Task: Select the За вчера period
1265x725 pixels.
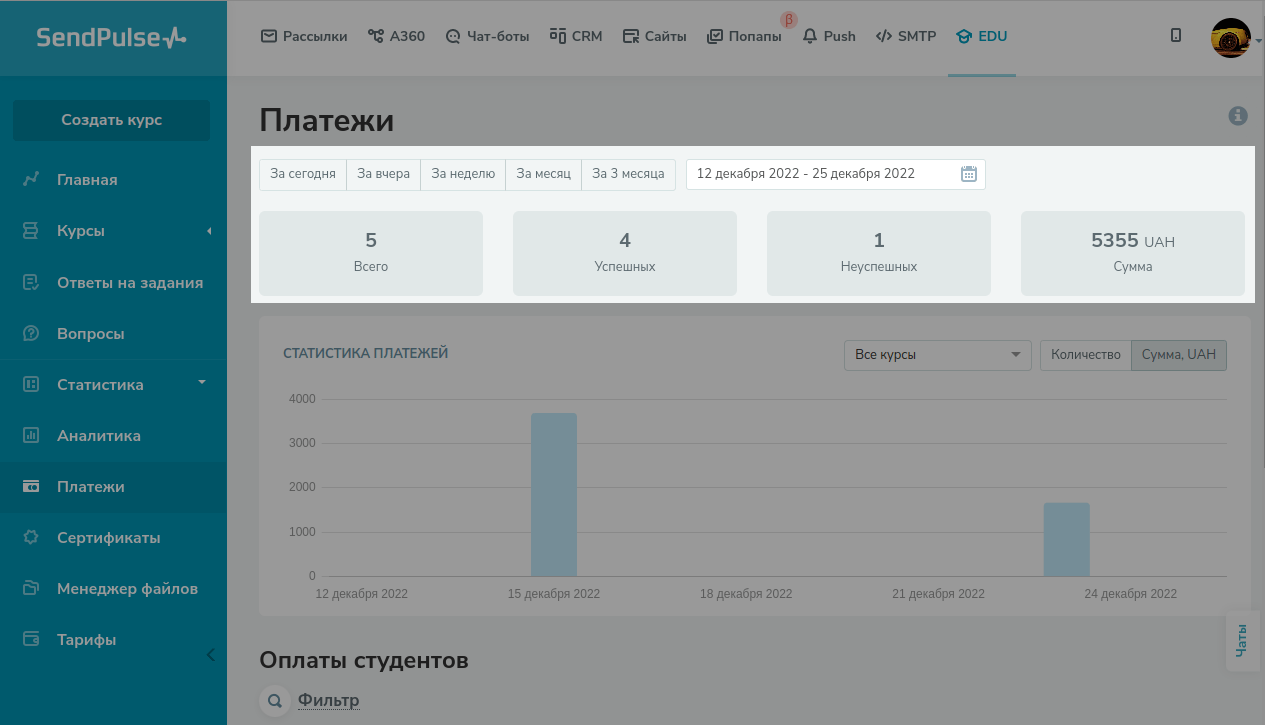Action: (x=384, y=174)
